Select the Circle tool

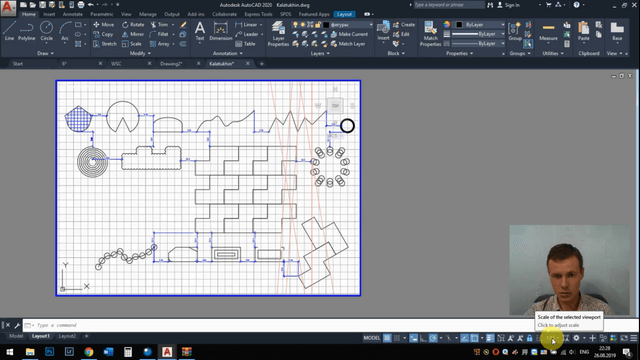tap(47, 31)
